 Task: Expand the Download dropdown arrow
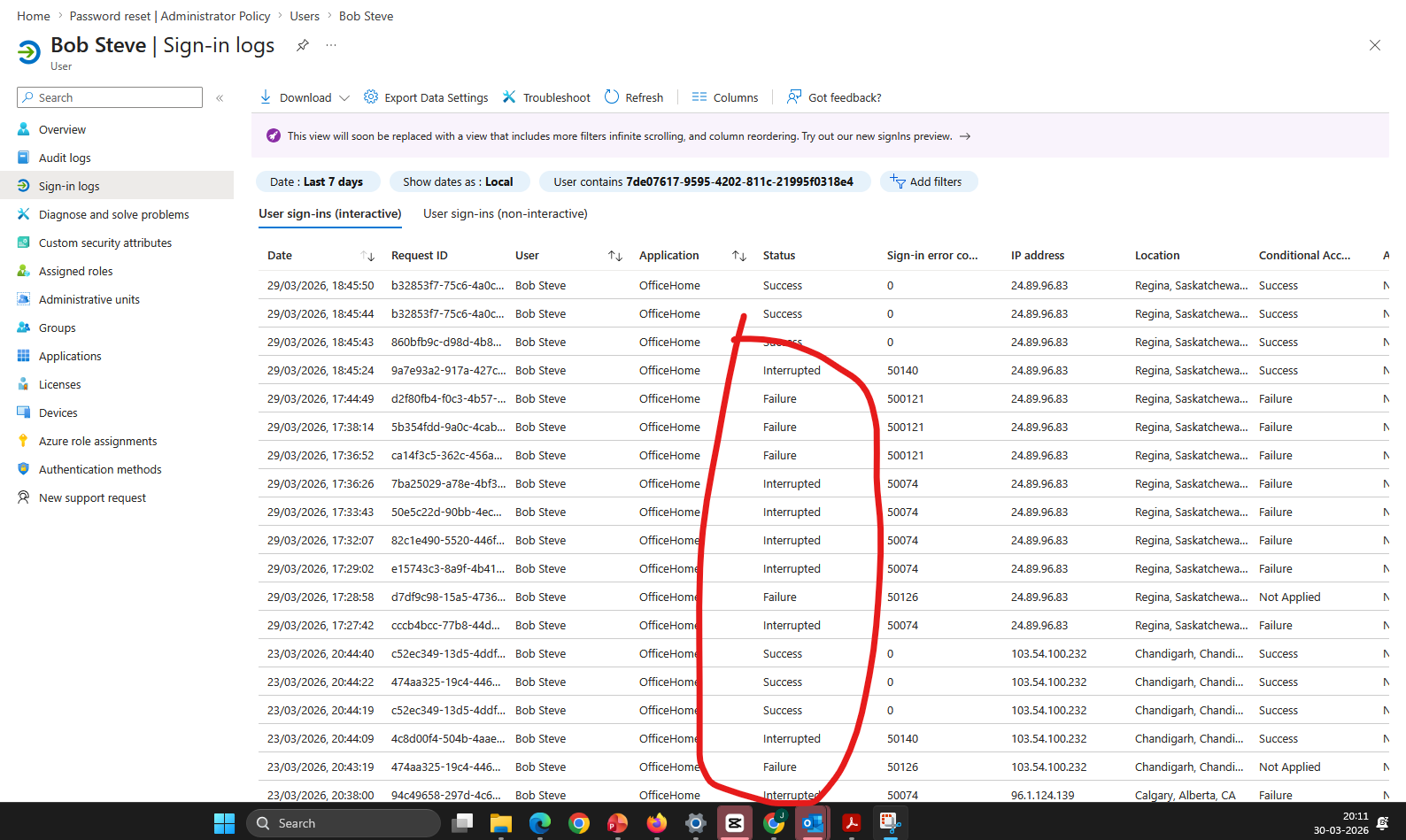pos(344,98)
